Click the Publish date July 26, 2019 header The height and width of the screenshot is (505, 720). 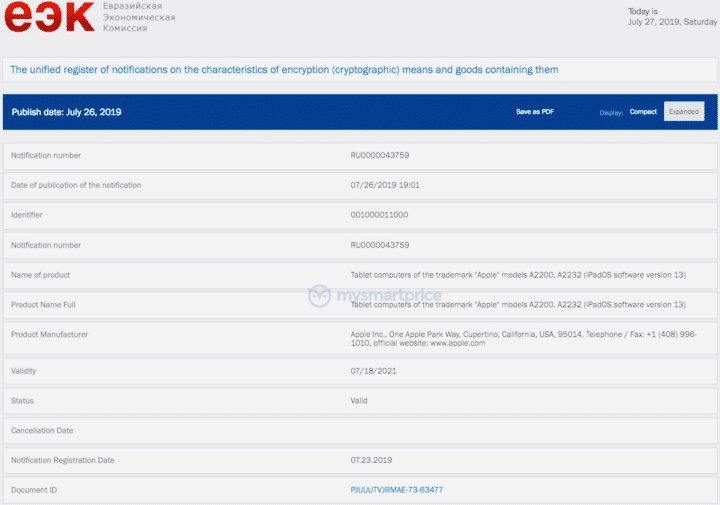pyautogui.click(x=67, y=112)
